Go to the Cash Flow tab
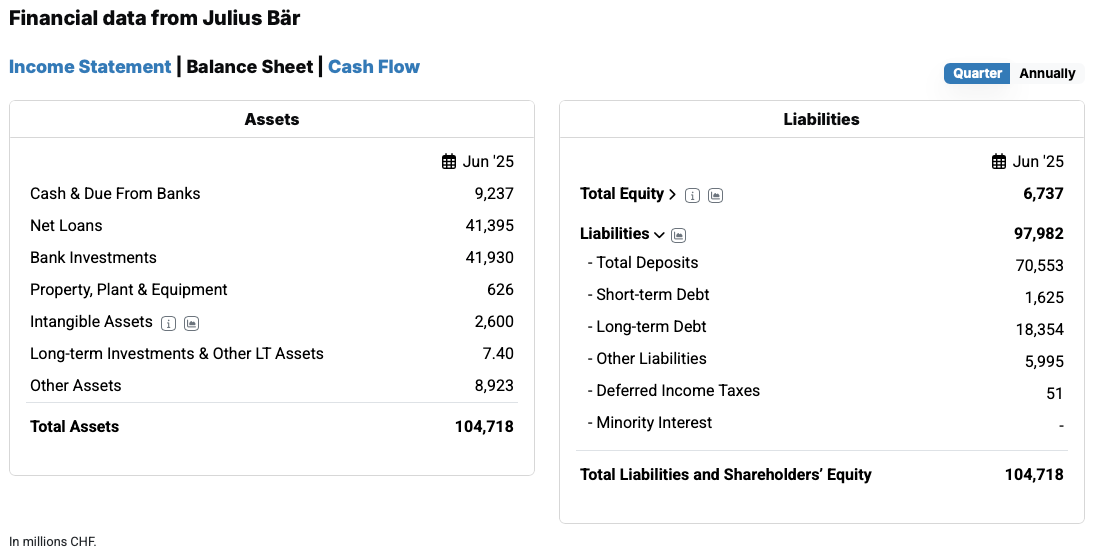Viewport: 1101px width, 549px height. point(374,67)
